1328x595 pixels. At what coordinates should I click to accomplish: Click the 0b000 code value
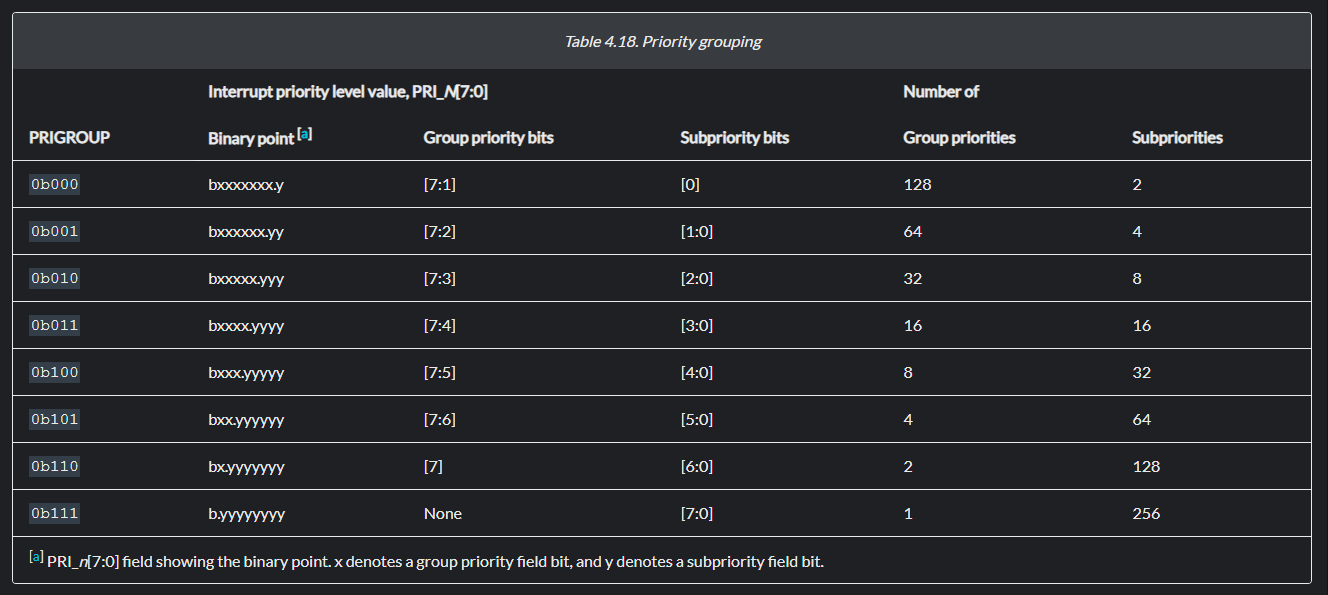[x=54, y=184]
